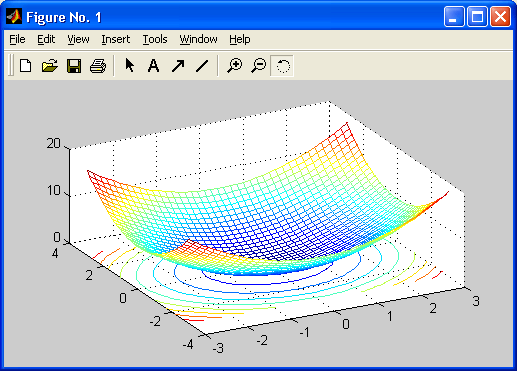
Task: Close the Figure No. 1 window
Action: pos(500,16)
